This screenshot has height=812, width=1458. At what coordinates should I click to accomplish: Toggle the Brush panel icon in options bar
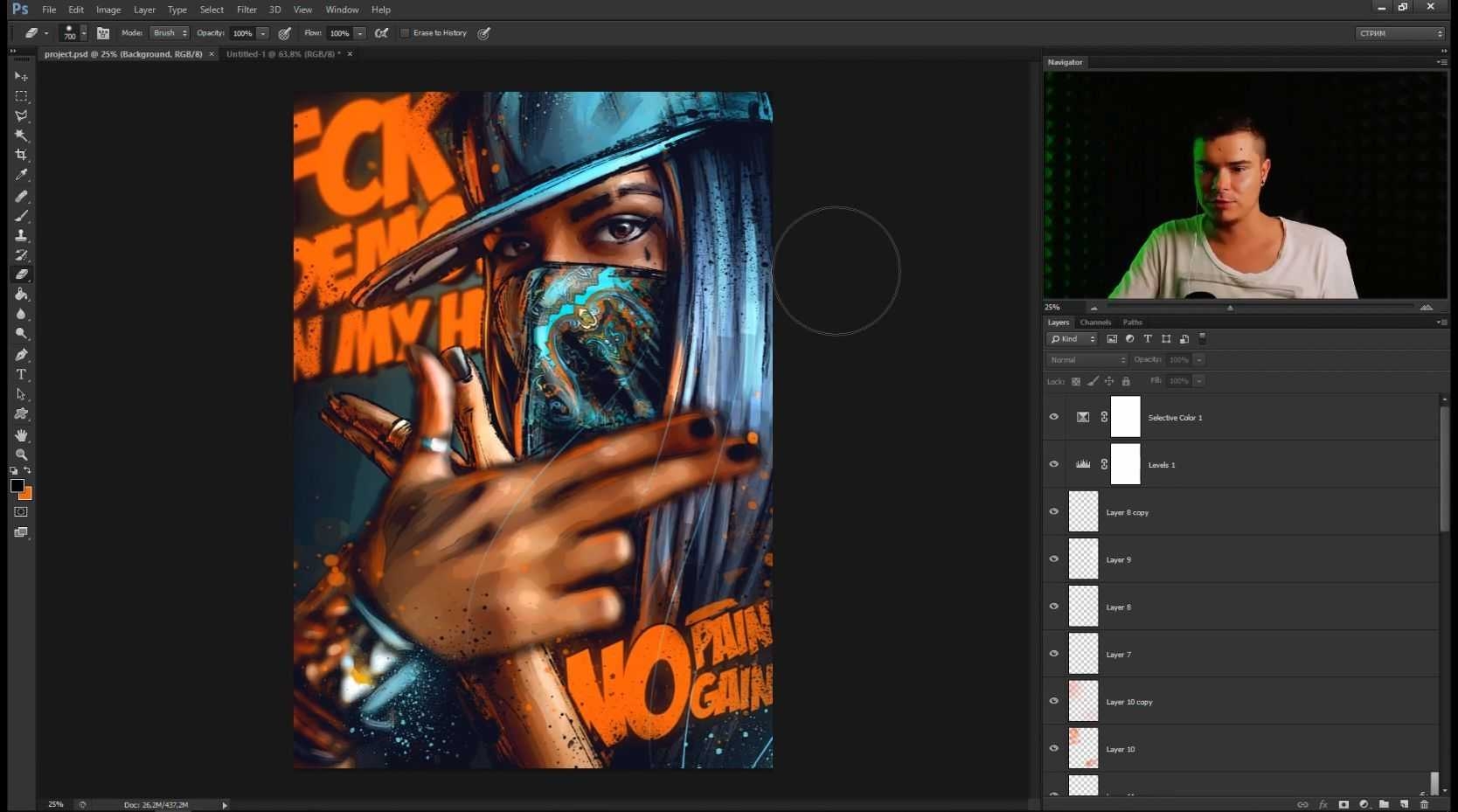click(x=103, y=33)
